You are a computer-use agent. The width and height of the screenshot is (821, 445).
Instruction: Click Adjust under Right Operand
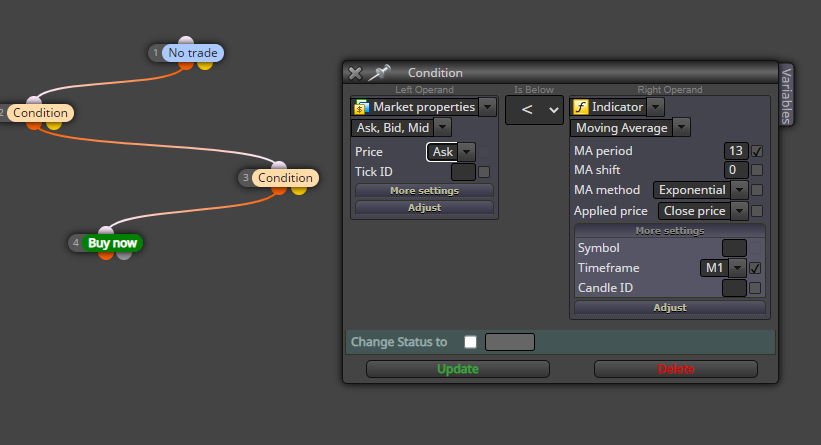click(x=670, y=307)
